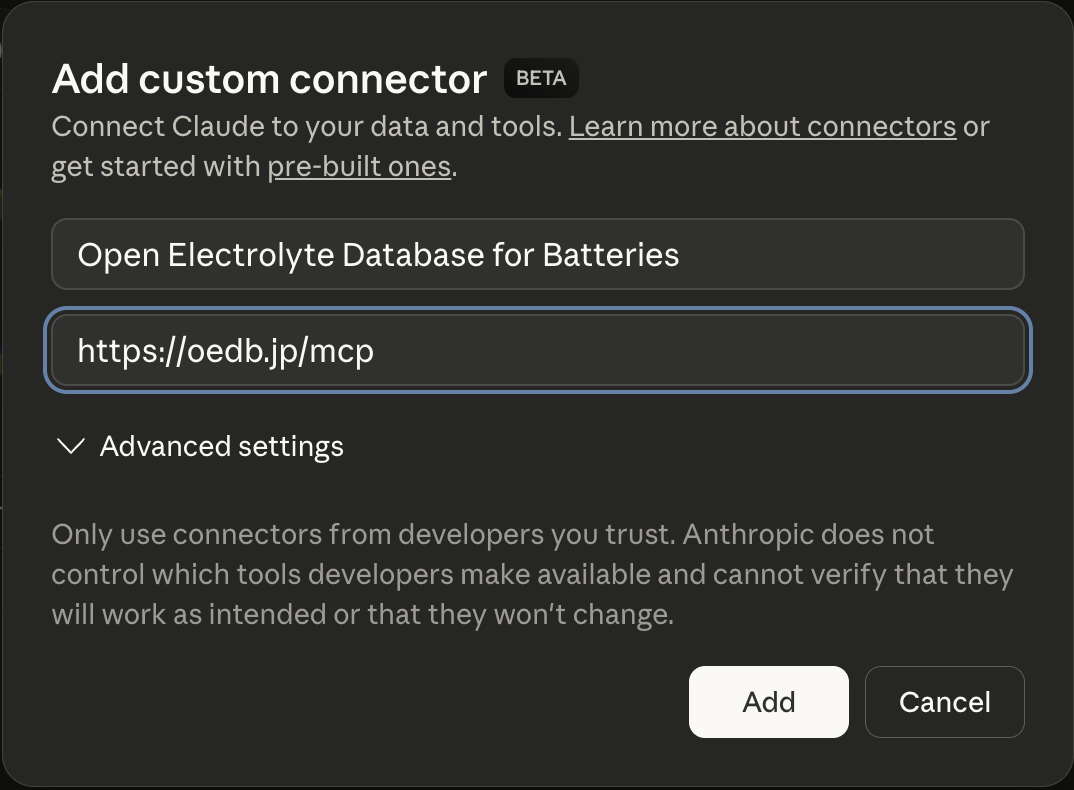This screenshot has width=1074, height=790.
Task: Click the BETA badge
Action: 541,77
